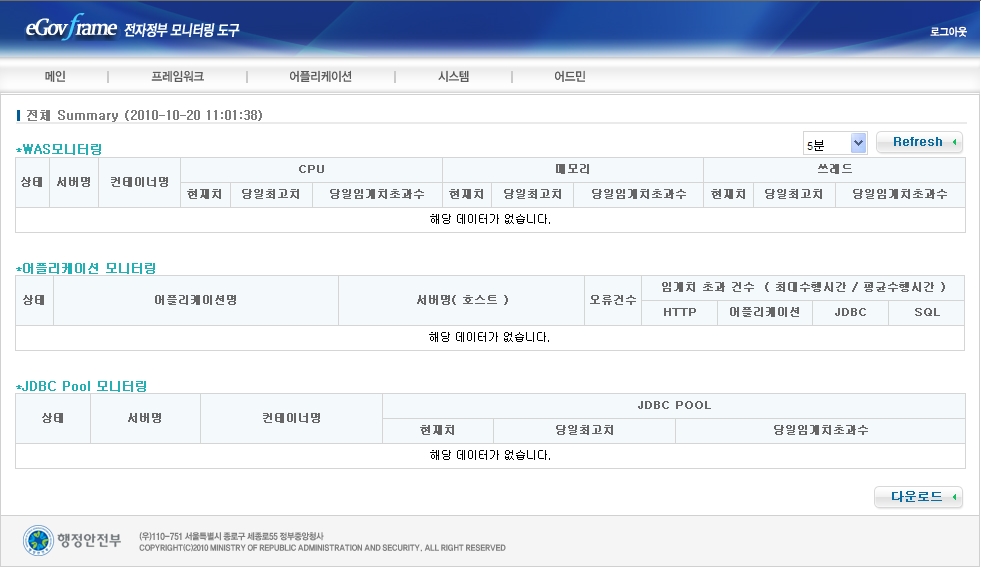Open the 어드민 menu
Viewport: 981px width, 568px height.
(570, 77)
